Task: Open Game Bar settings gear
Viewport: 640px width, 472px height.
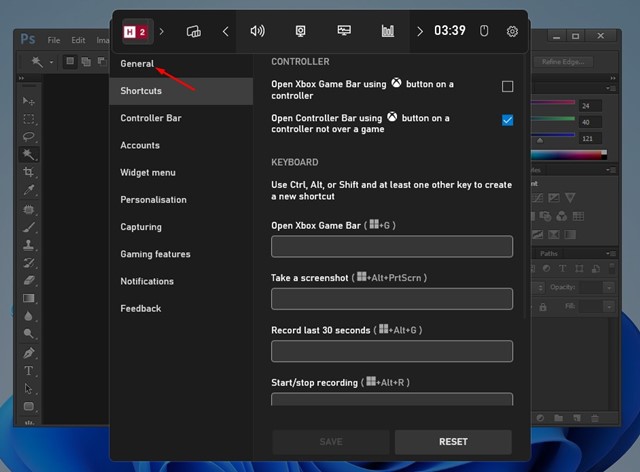Action: coord(512,31)
